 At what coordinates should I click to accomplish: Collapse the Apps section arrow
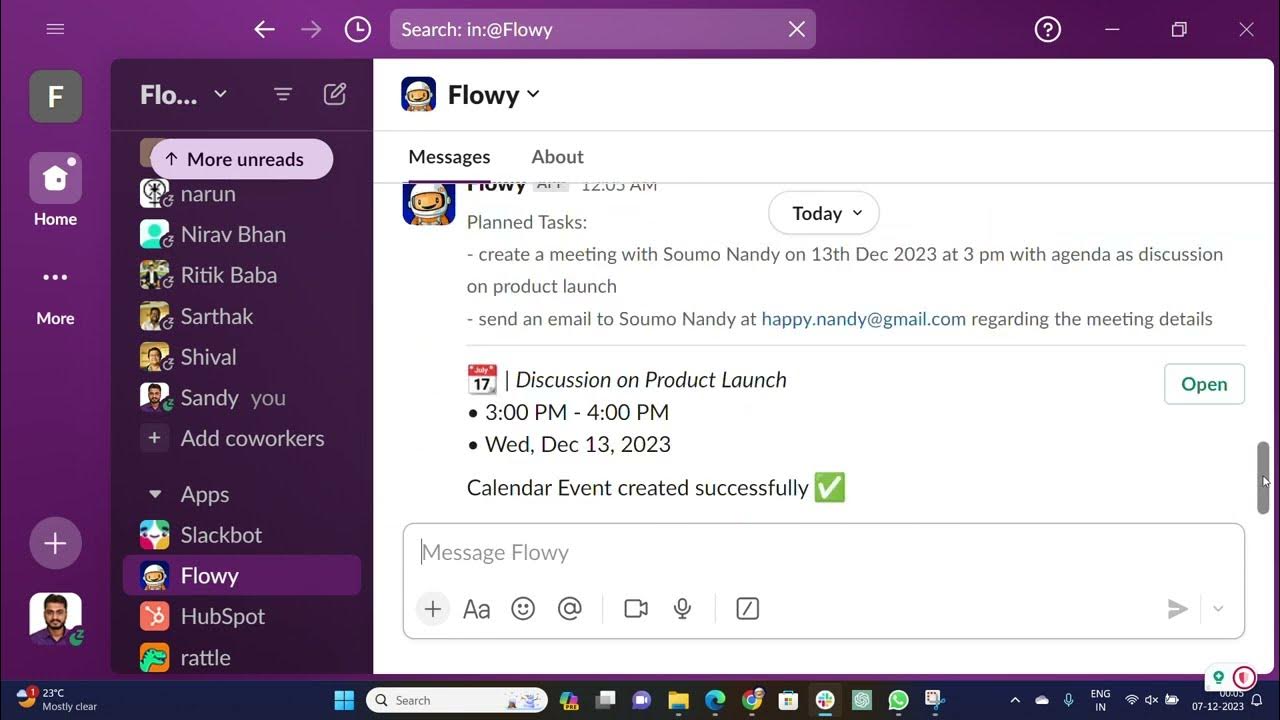[154, 494]
